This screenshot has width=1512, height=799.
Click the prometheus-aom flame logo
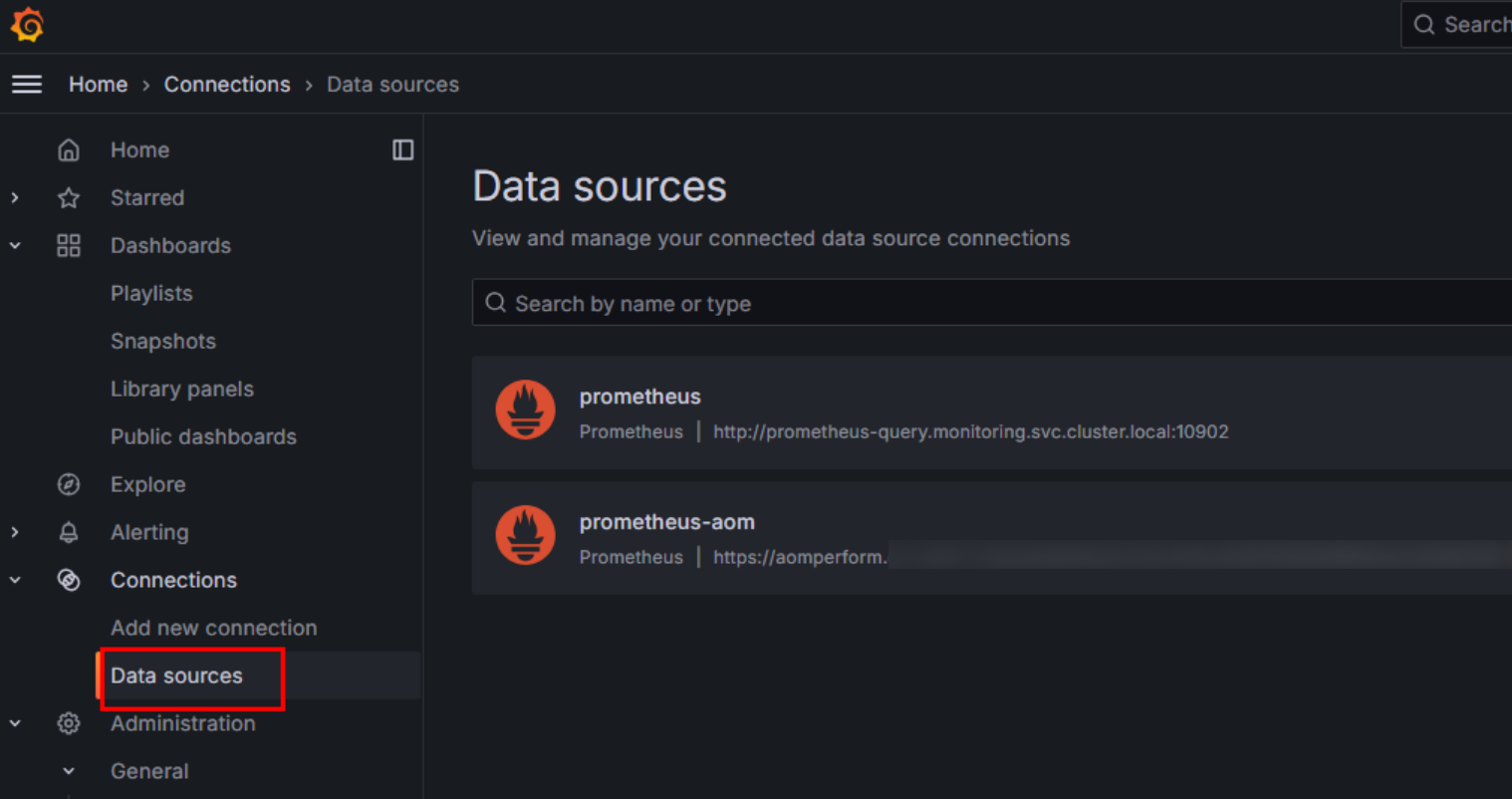[526, 535]
